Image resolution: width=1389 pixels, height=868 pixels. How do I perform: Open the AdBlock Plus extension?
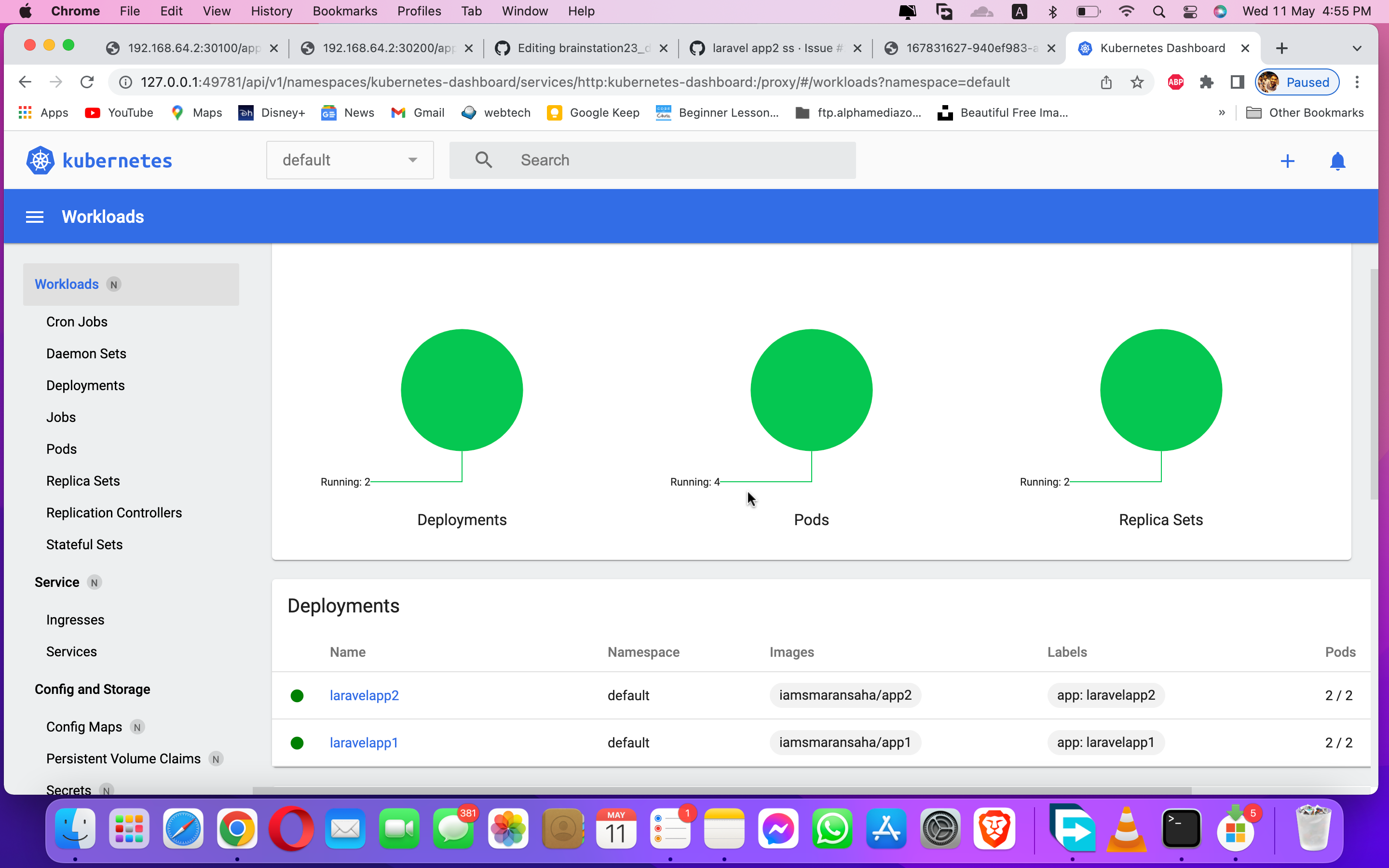point(1175,82)
